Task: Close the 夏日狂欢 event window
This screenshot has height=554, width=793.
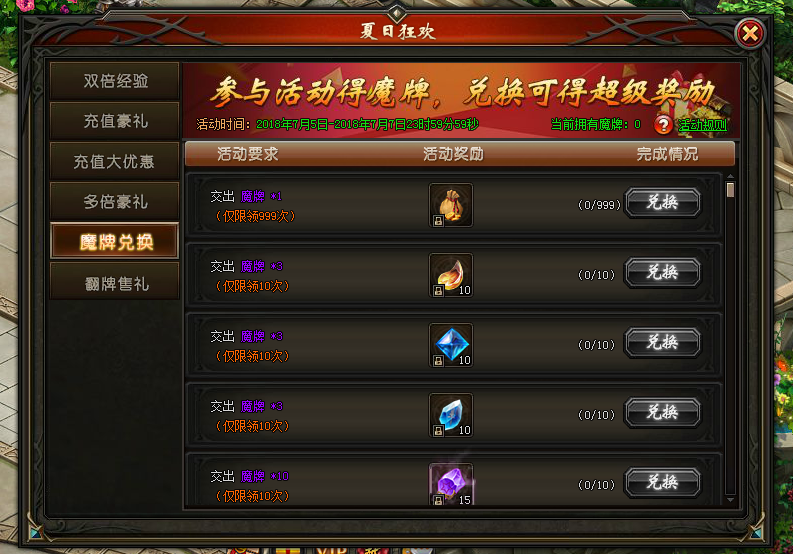Action: (750, 34)
